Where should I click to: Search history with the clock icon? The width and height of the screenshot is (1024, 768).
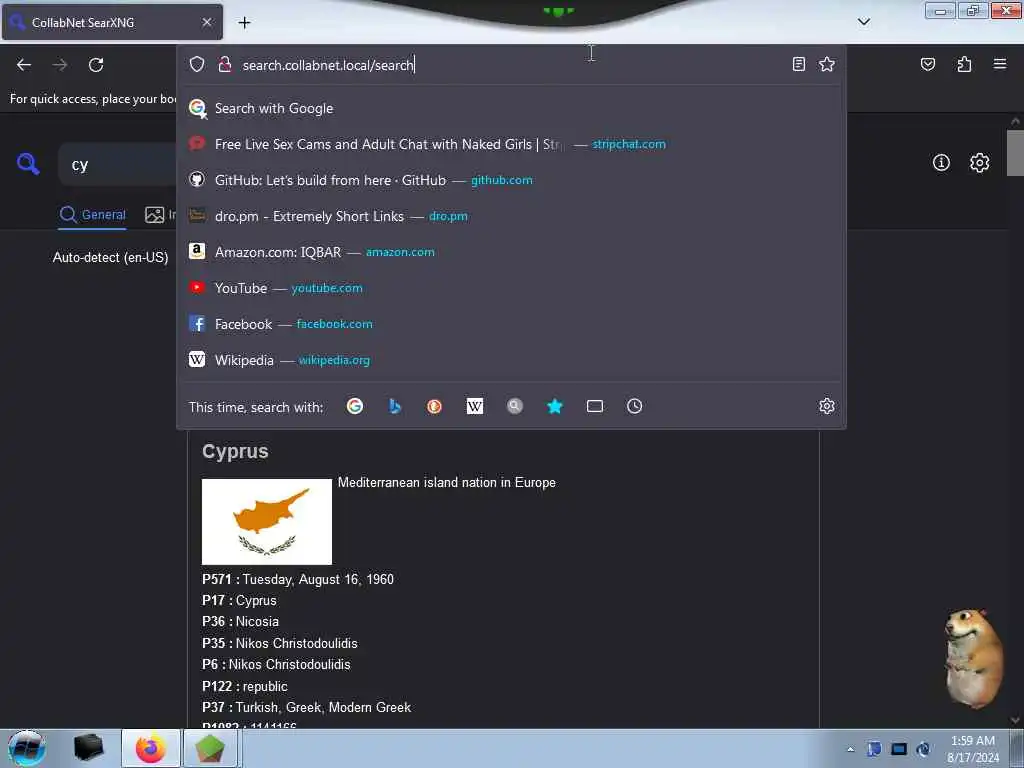(634, 406)
